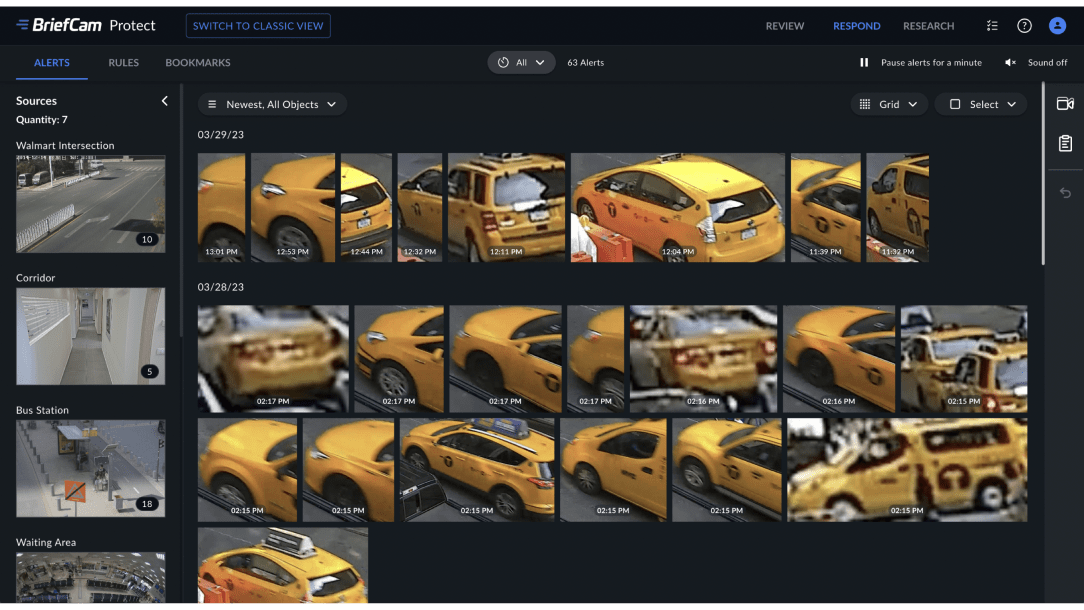
Task: Click the BriefCam Protect logo
Action: click(x=86, y=25)
